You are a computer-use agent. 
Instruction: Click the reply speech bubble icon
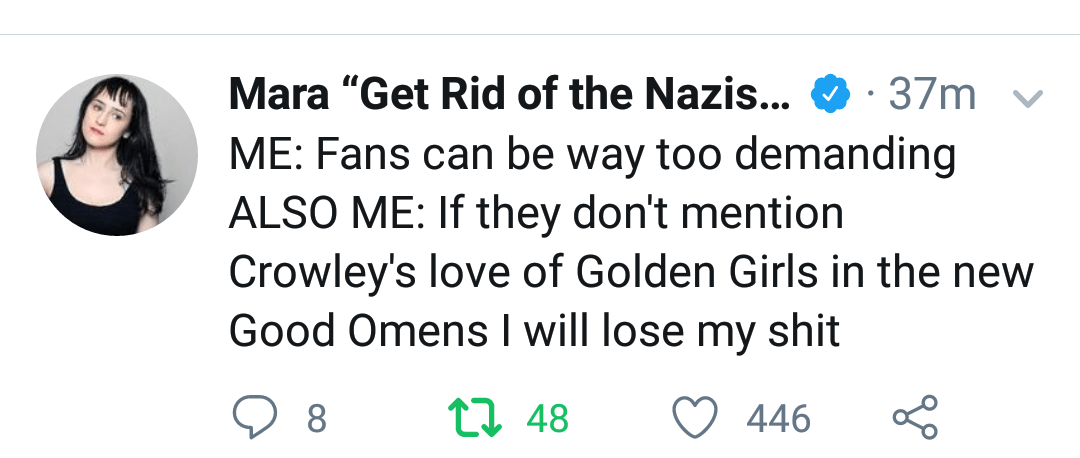[x=253, y=417]
